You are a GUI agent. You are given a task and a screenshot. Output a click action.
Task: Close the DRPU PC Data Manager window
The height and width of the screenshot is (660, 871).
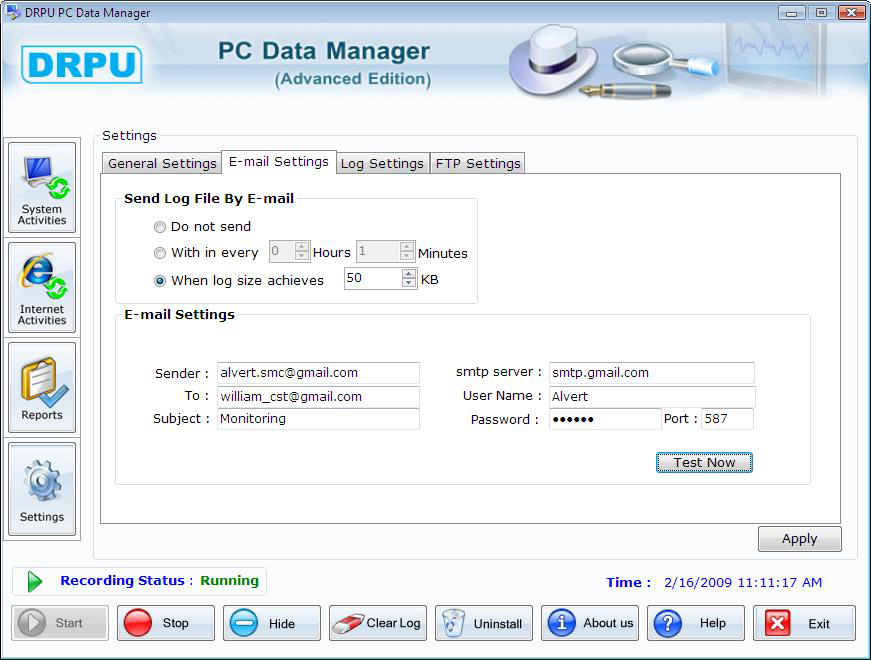click(x=851, y=12)
